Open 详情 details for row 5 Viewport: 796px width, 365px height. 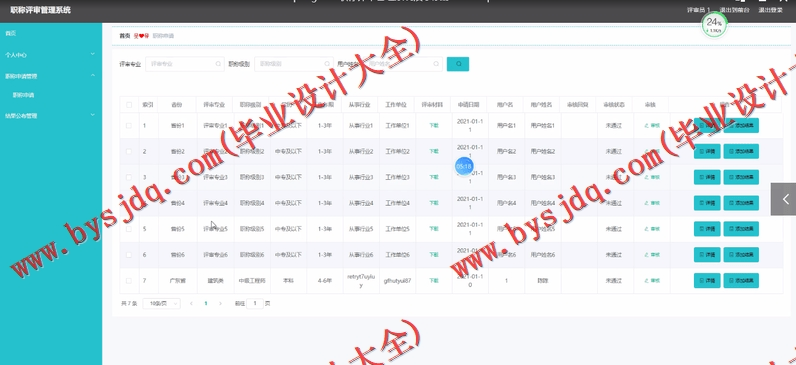[x=707, y=229]
